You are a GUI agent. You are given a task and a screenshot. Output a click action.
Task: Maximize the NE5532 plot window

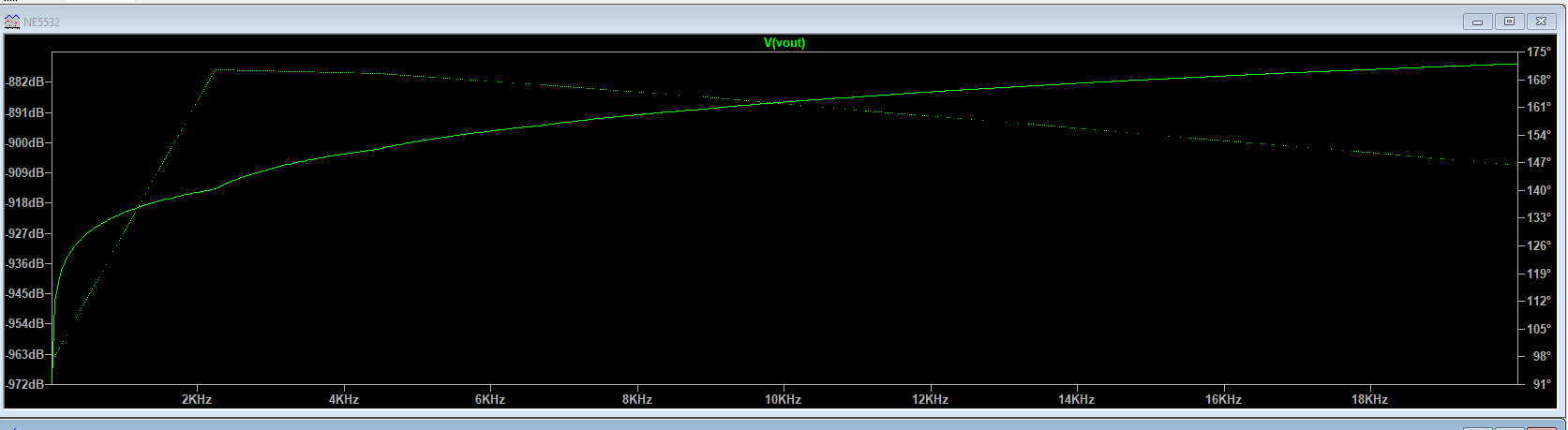1509,21
